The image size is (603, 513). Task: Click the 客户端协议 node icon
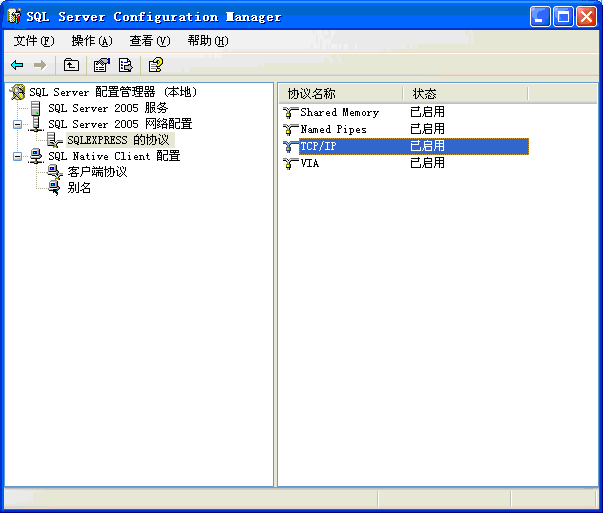[x=55, y=172]
